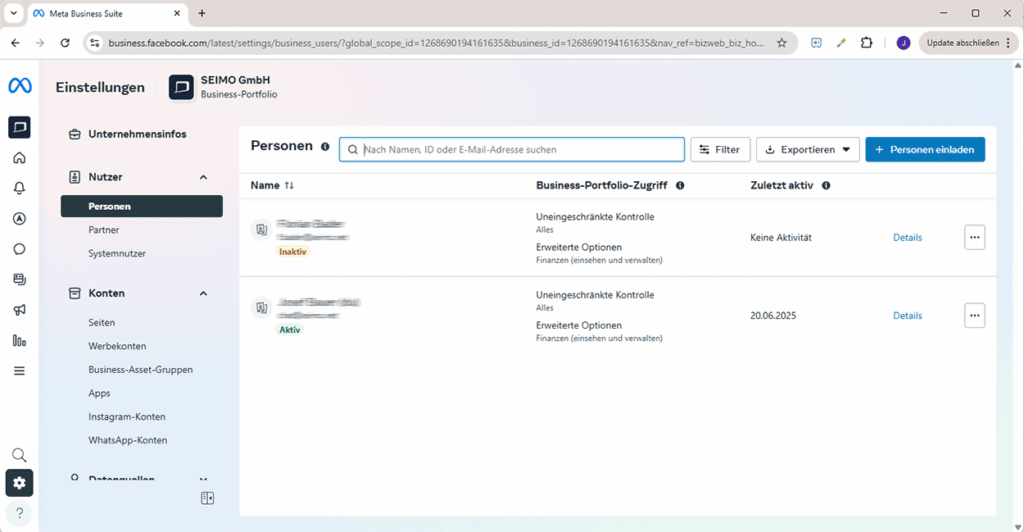Open settings gear in left rail
This screenshot has width=1024, height=532.
coord(20,483)
